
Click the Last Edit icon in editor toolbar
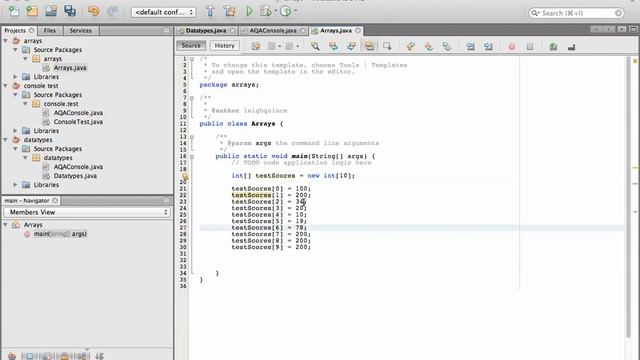(256, 46)
